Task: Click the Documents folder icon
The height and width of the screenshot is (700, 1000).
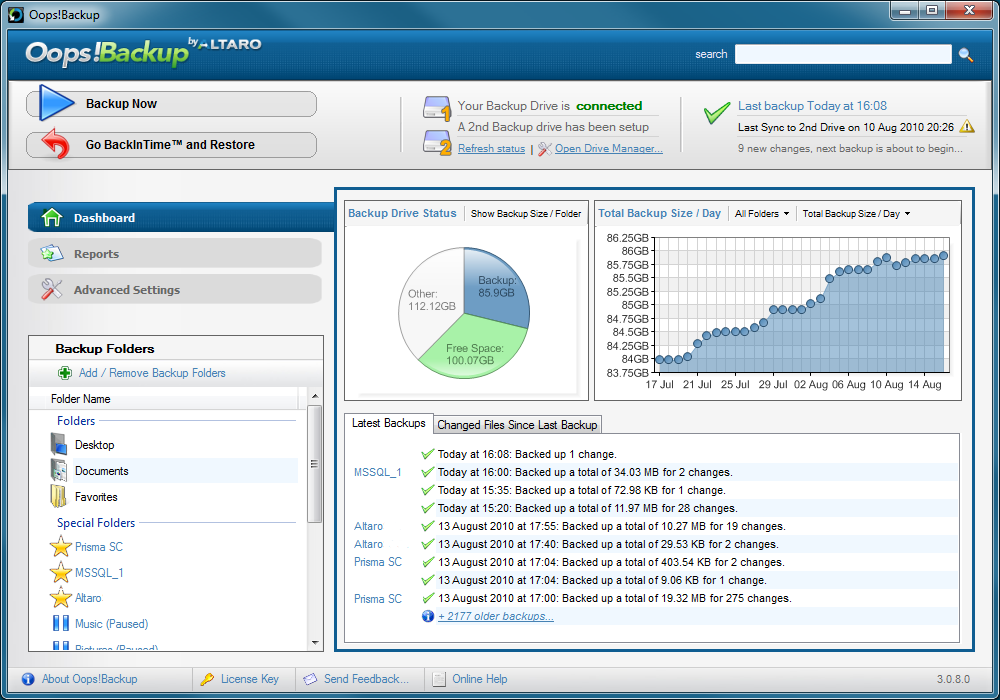Action: [59, 470]
